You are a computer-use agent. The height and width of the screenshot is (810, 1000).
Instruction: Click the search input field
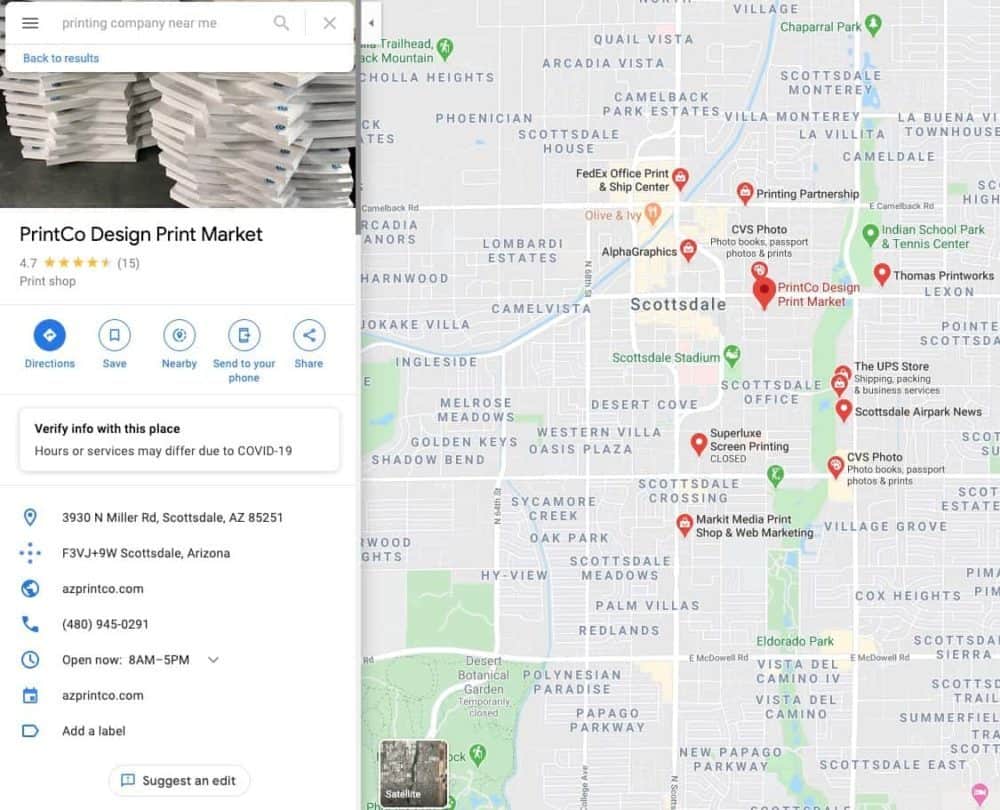coord(160,23)
